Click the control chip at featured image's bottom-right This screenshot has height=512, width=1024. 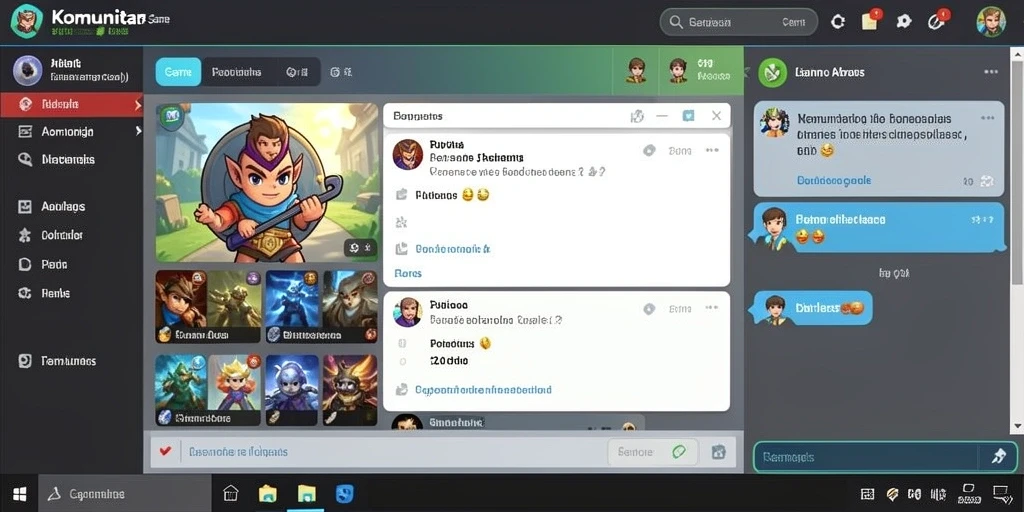pyautogui.click(x=360, y=248)
